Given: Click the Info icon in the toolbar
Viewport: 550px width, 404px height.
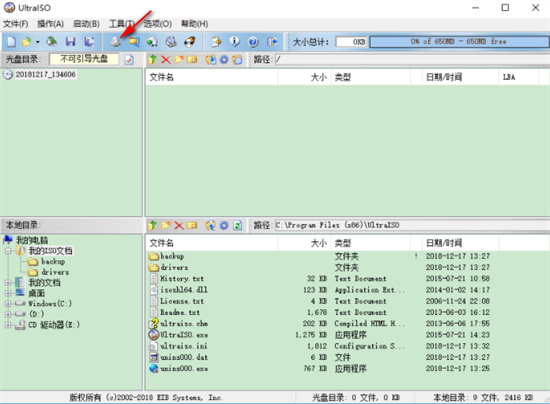Looking at the screenshot, I should click(x=235, y=42).
